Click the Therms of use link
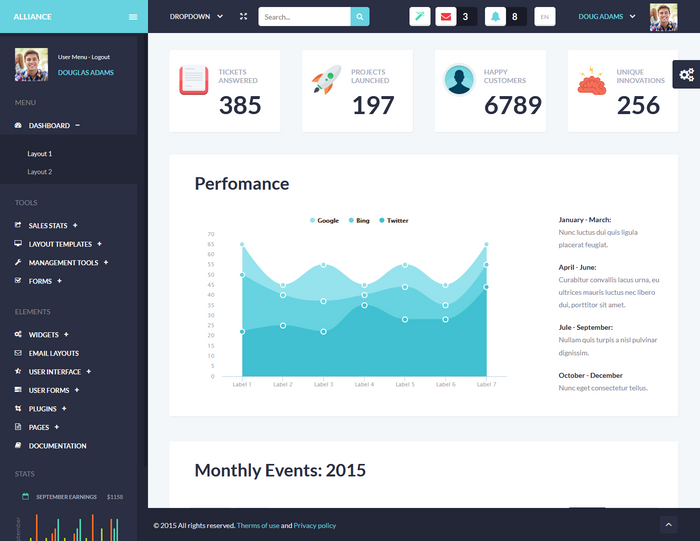 (258, 525)
